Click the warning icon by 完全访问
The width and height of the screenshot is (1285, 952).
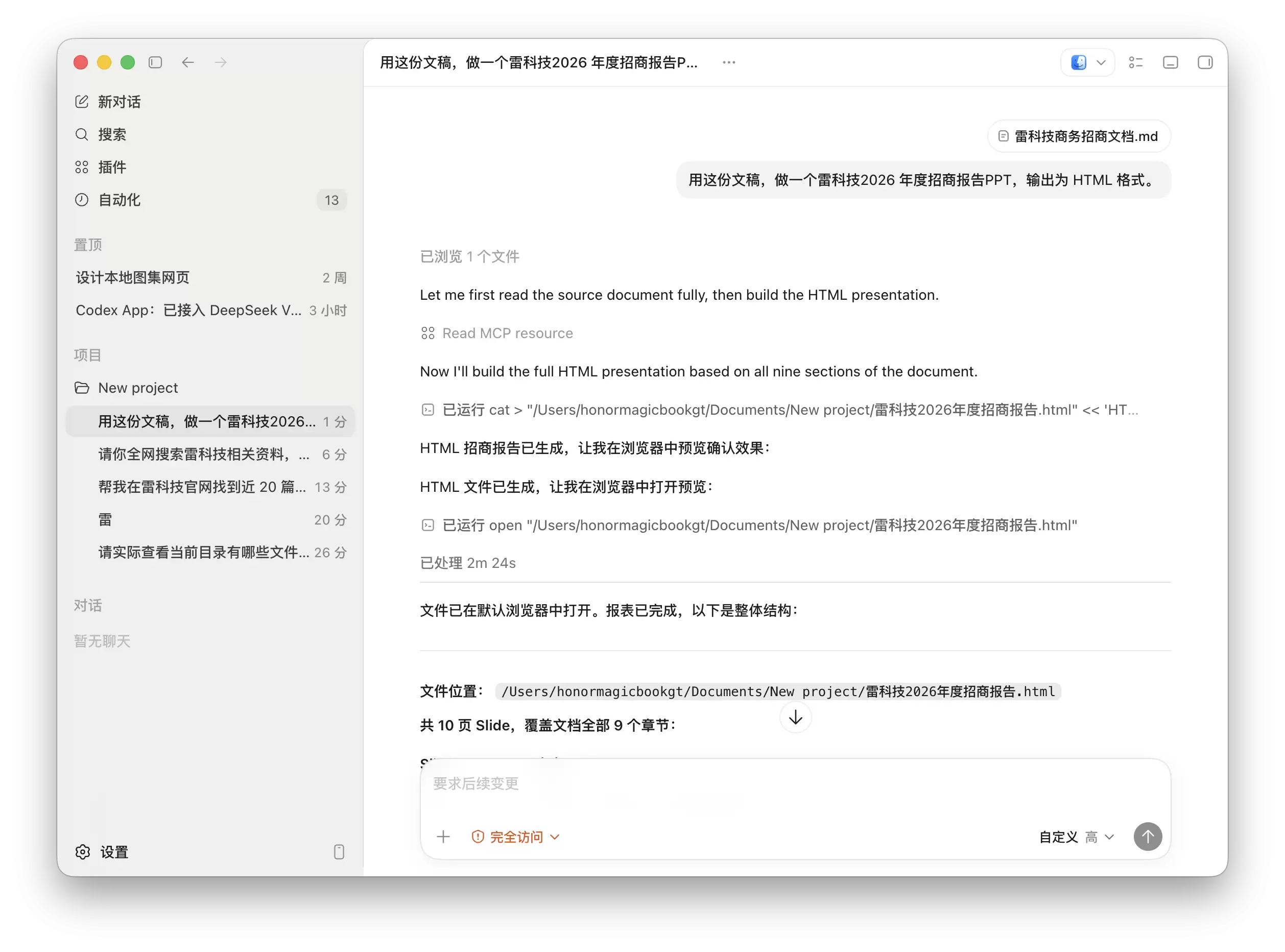[x=478, y=837]
